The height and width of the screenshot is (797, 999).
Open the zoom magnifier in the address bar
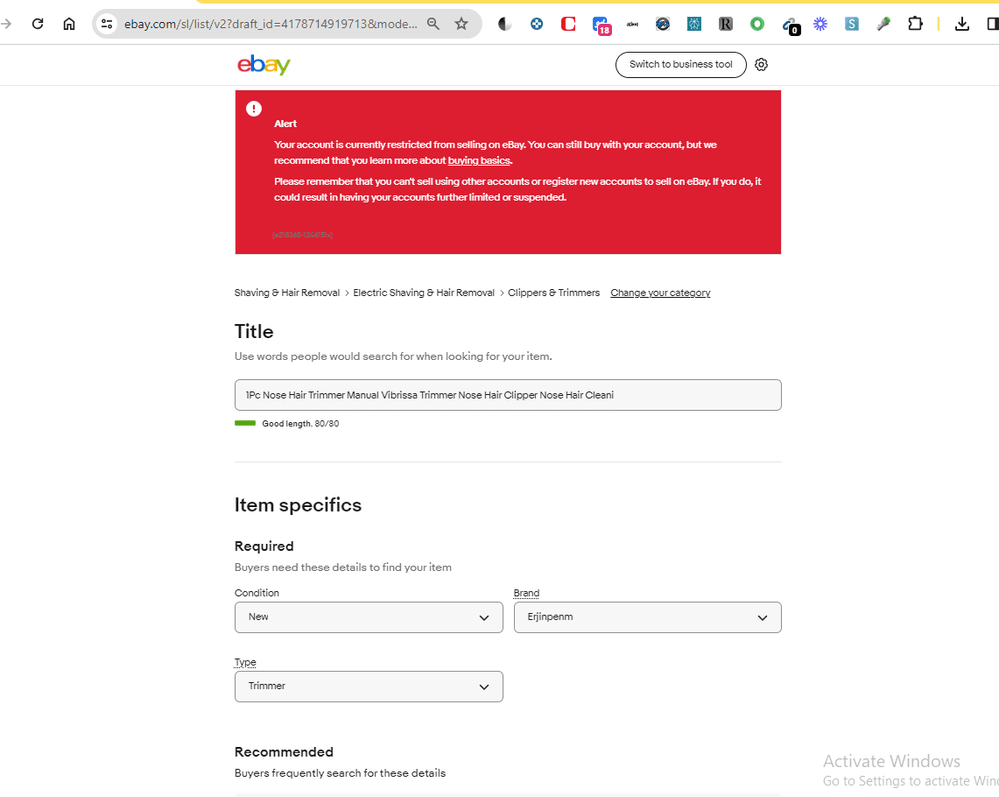click(433, 24)
